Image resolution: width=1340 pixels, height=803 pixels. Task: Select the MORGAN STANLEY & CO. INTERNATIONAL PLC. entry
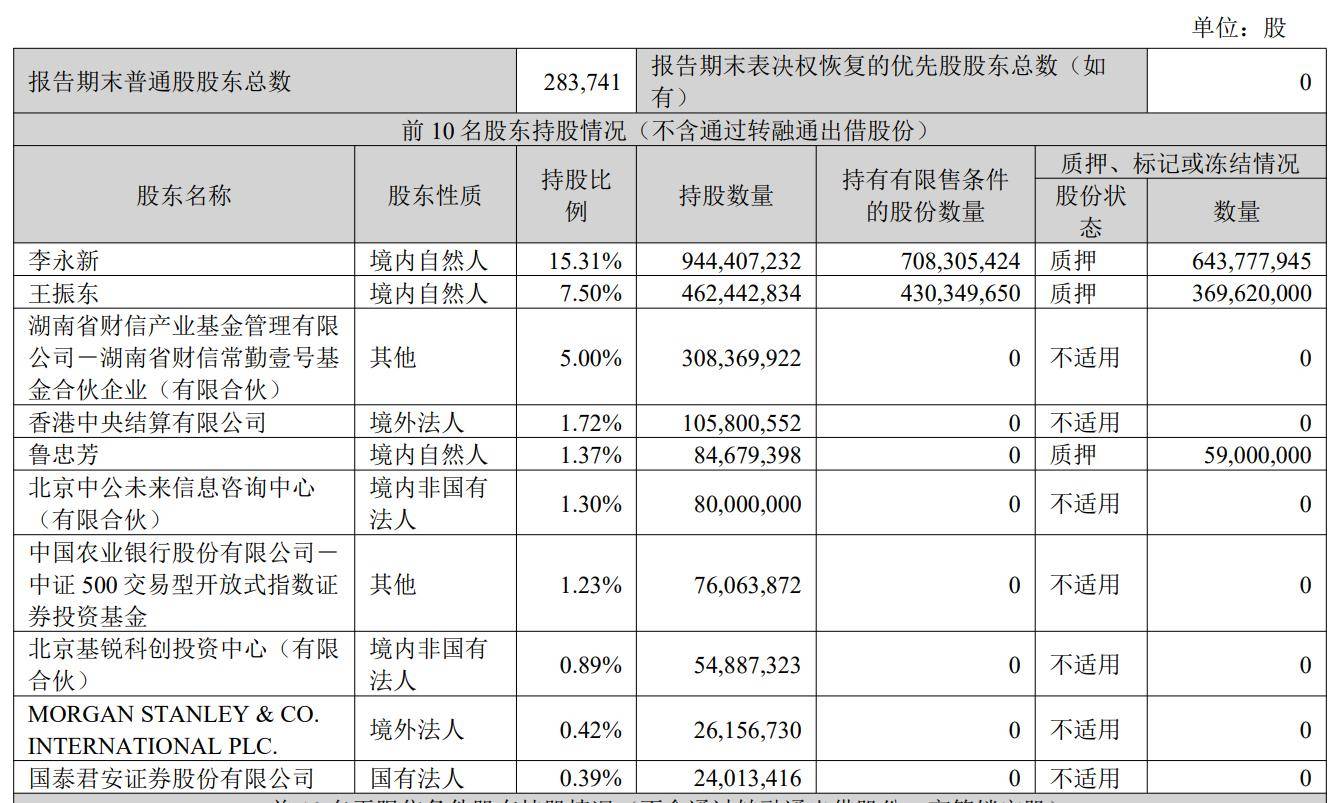[x=174, y=729]
